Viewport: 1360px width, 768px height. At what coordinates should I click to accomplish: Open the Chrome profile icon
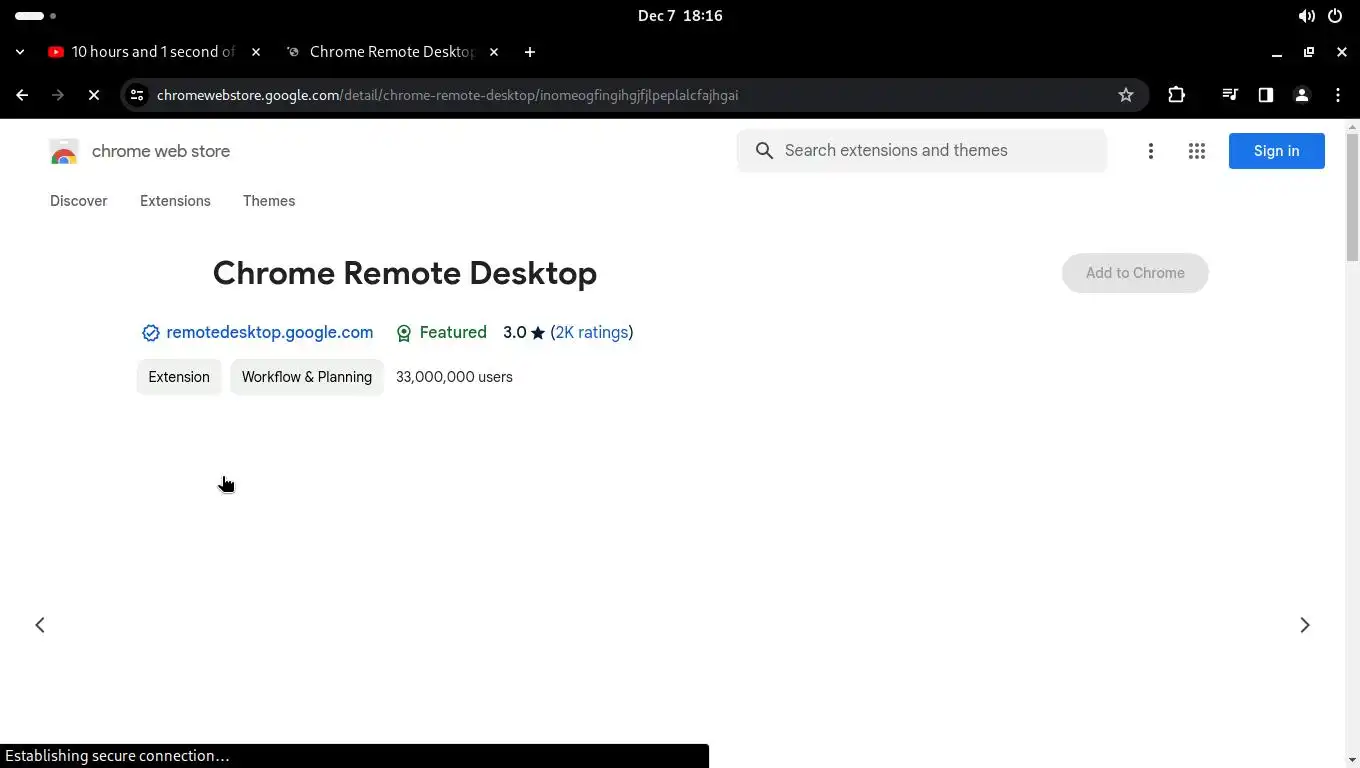1302,95
